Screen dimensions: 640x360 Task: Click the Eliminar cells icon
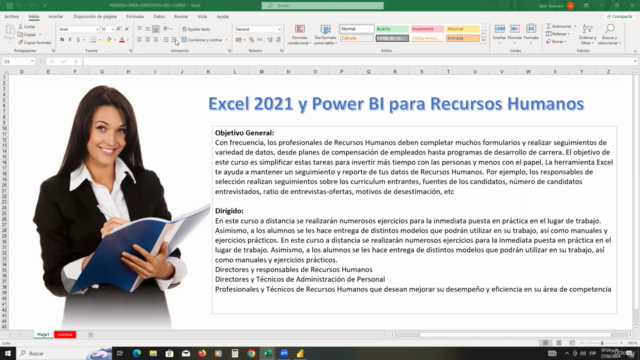click(515, 29)
